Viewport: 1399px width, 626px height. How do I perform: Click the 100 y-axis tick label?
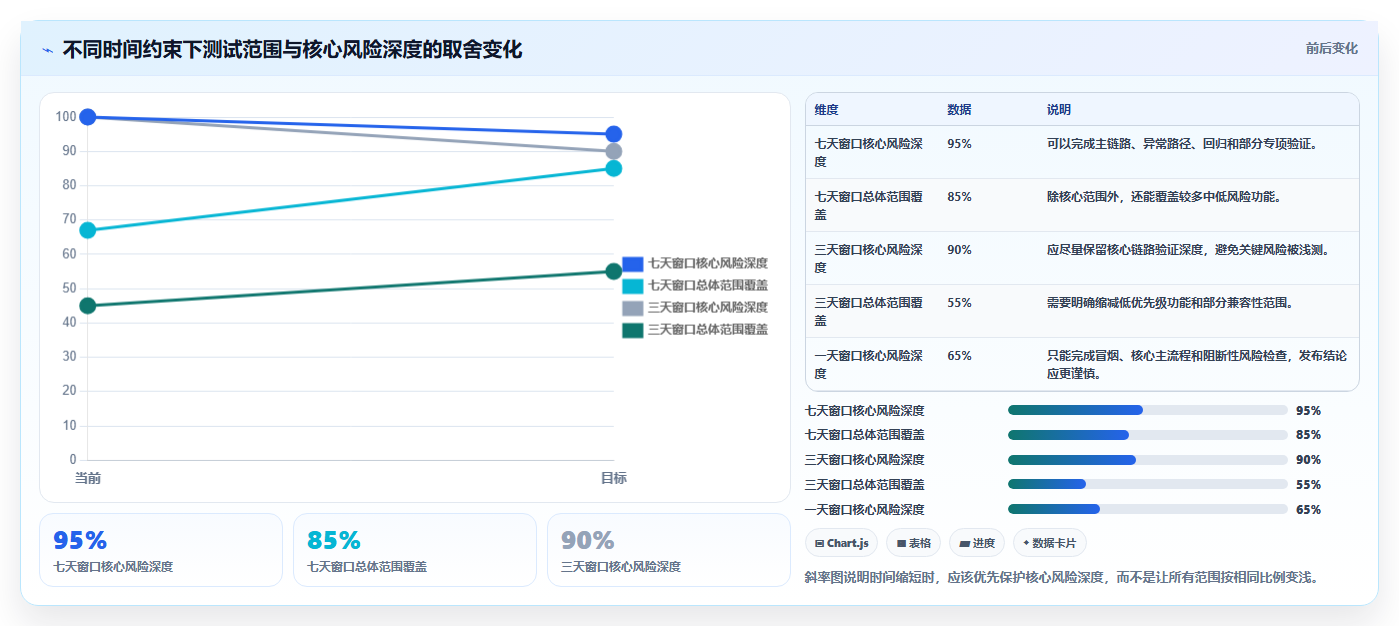click(x=66, y=117)
